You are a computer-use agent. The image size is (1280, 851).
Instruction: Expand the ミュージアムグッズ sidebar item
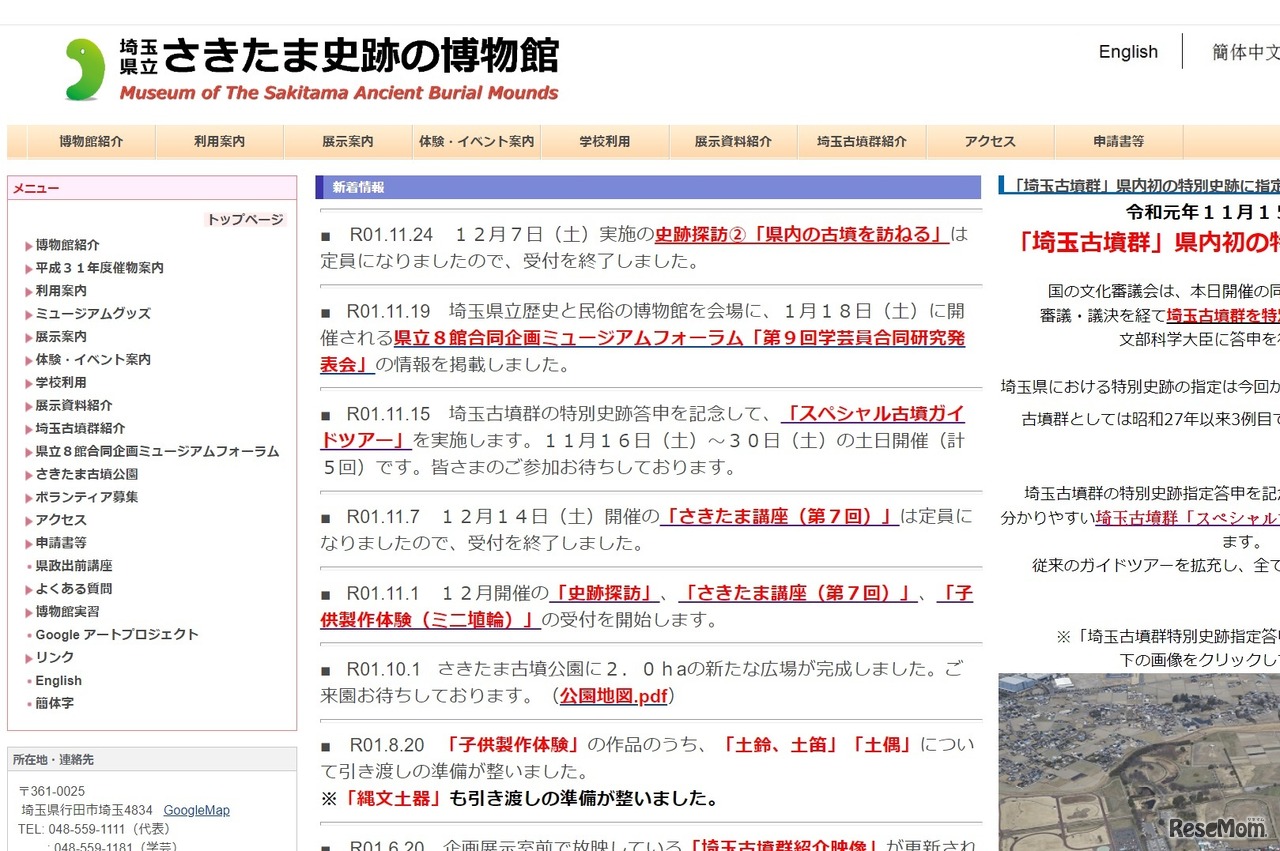coord(91,313)
